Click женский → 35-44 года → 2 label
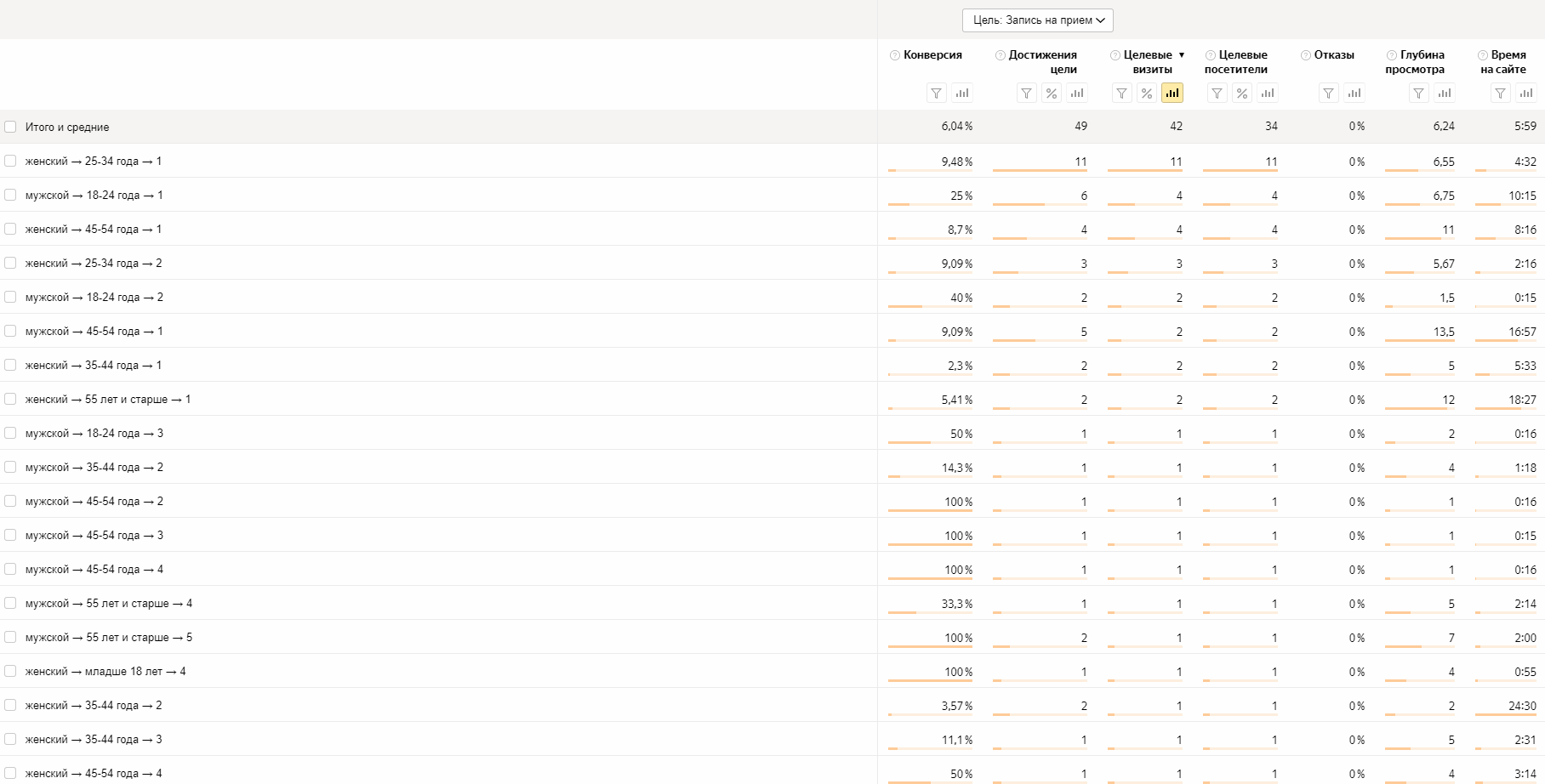 94,705
